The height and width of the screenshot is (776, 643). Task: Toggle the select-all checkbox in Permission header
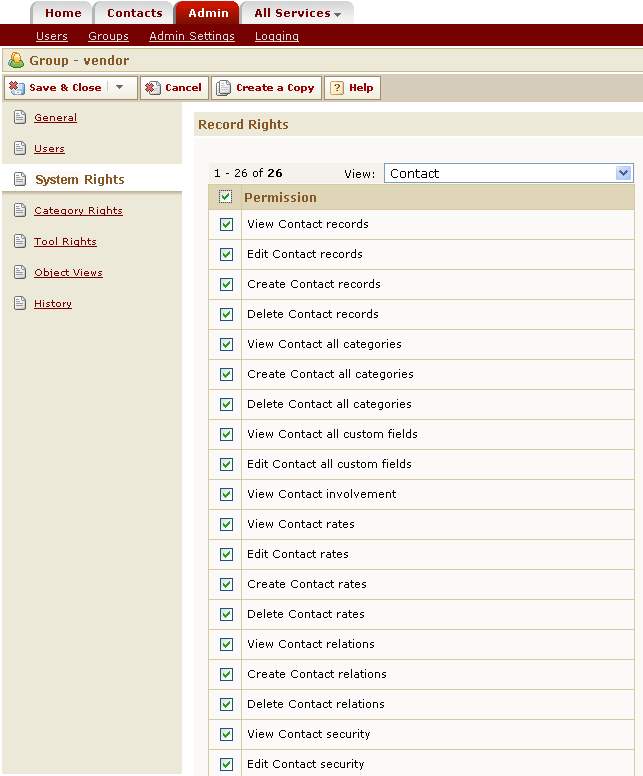(225, 197)
